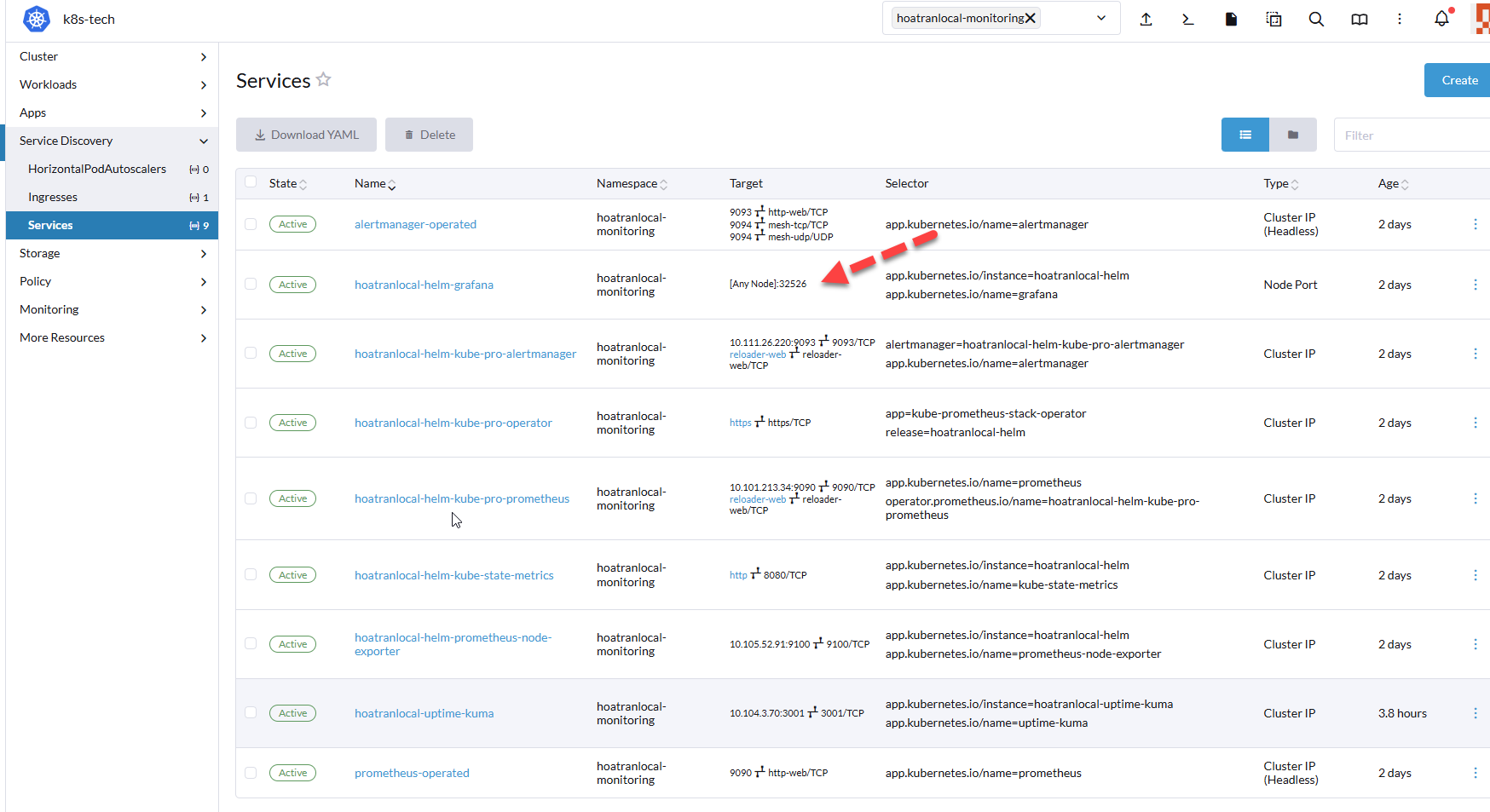Open the resource search magnifier icon
This screenshot has height=812, width=1490.
[1316, 19]
